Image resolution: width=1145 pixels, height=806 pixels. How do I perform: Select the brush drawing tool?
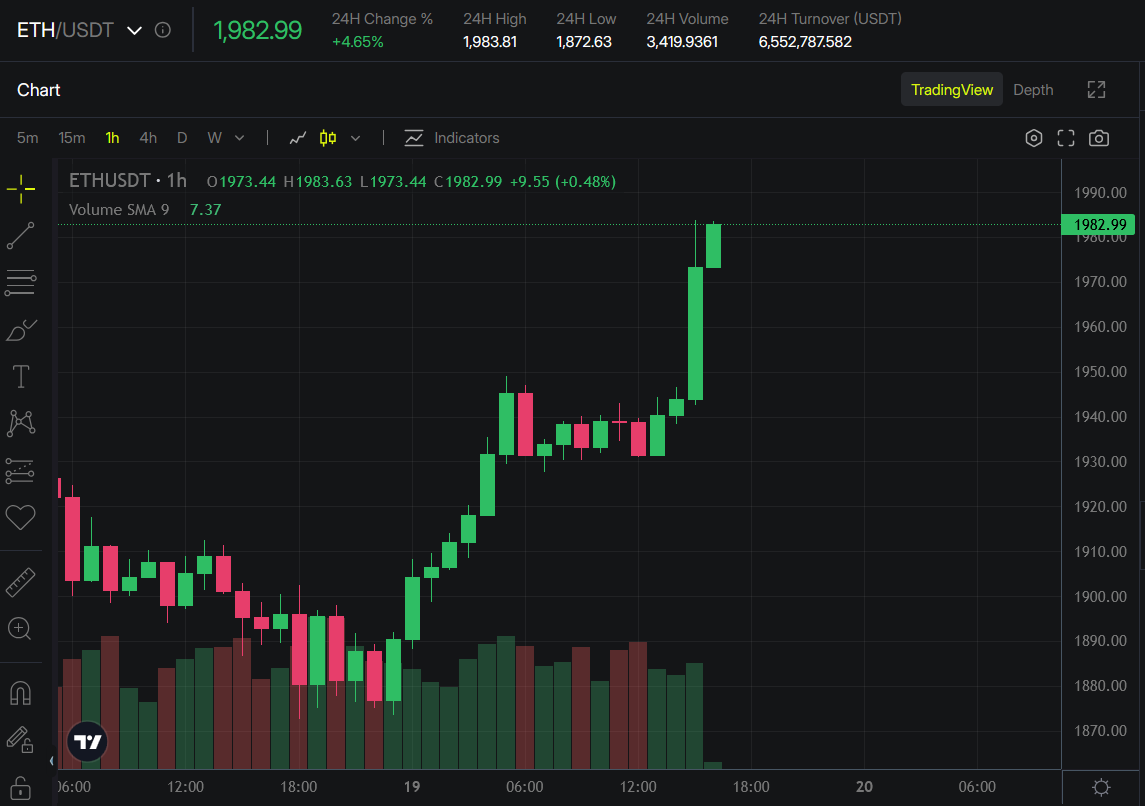pyautogui.click(x=20, y=330)
